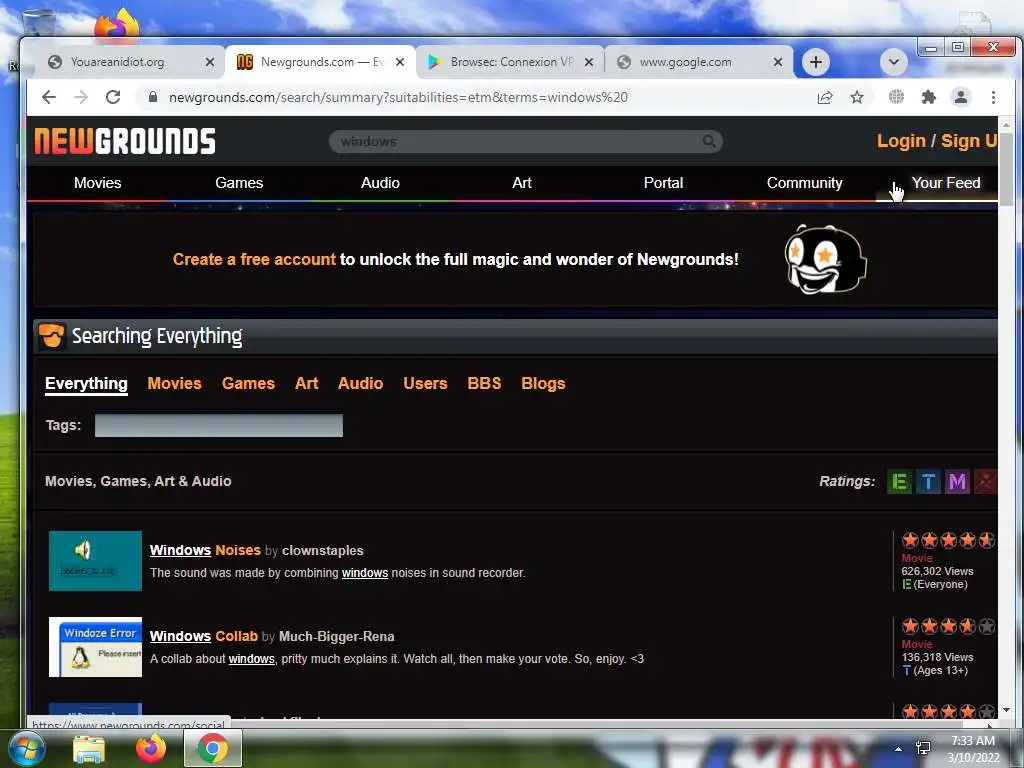1024x768 pixels.
Task: Open the extensions puzzle icon
Action: click(x=928, y=97)
